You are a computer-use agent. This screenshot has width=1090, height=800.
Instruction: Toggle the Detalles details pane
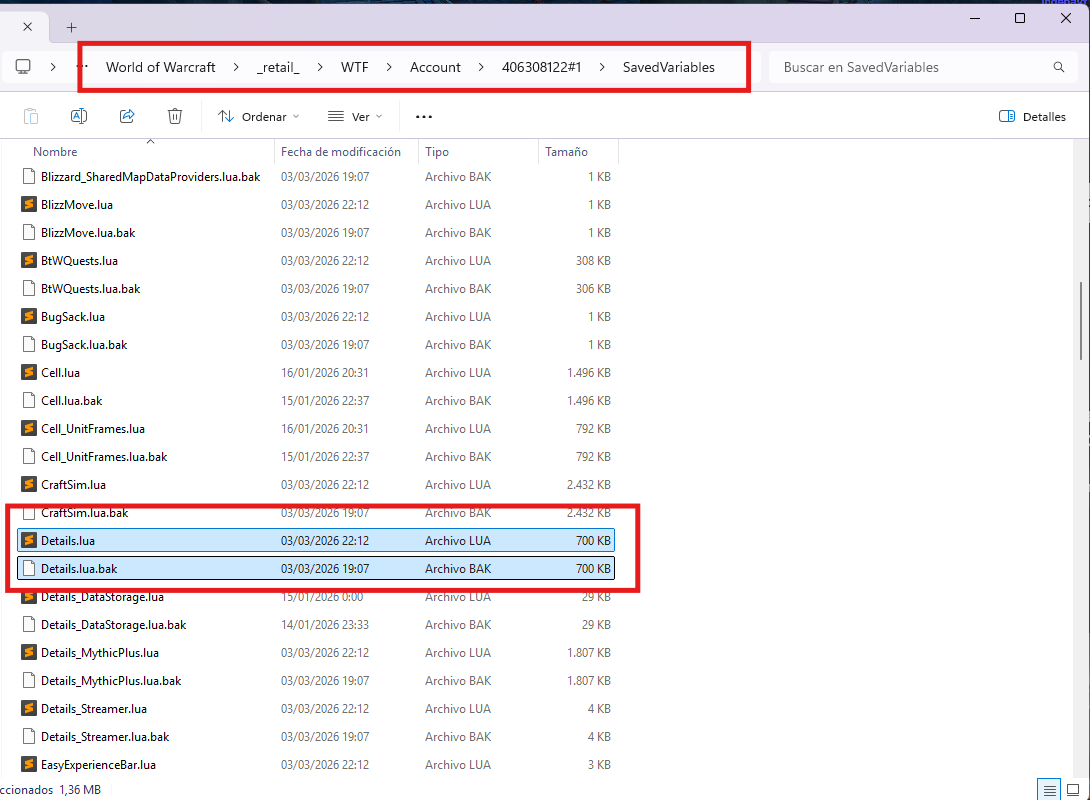point(1032,117)
